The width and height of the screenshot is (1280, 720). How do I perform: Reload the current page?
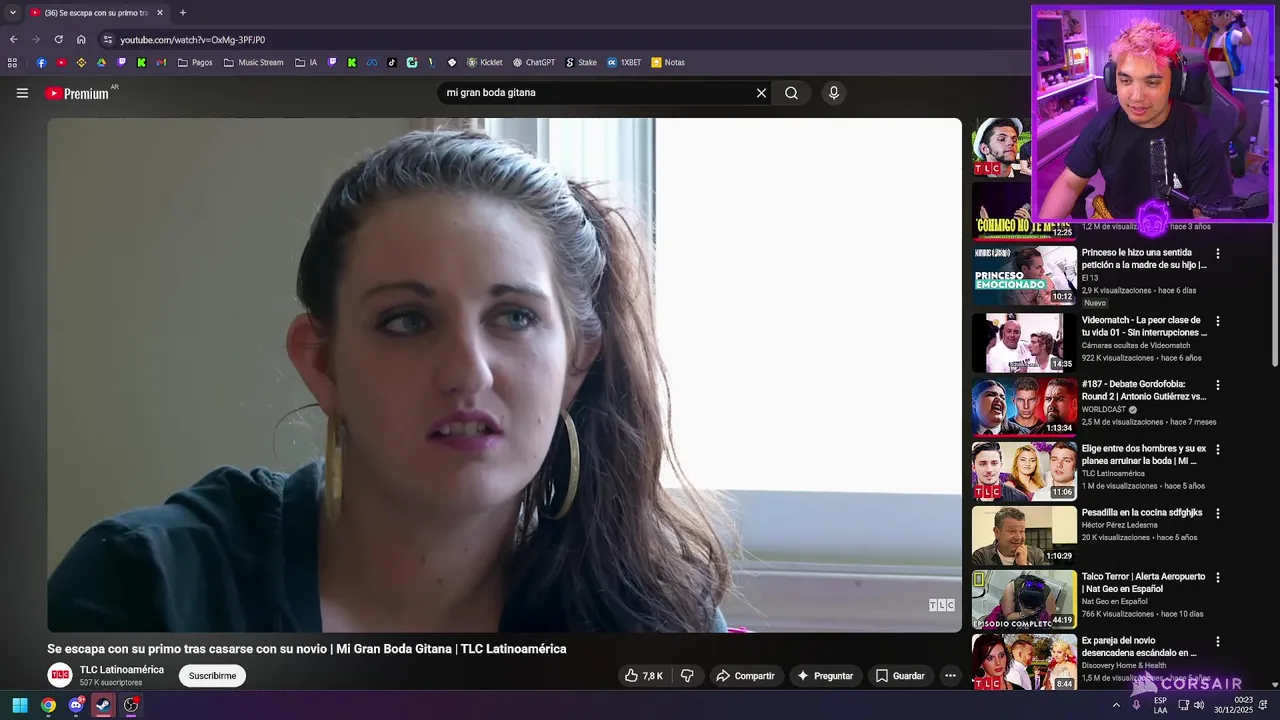click(x=58, y=40)
